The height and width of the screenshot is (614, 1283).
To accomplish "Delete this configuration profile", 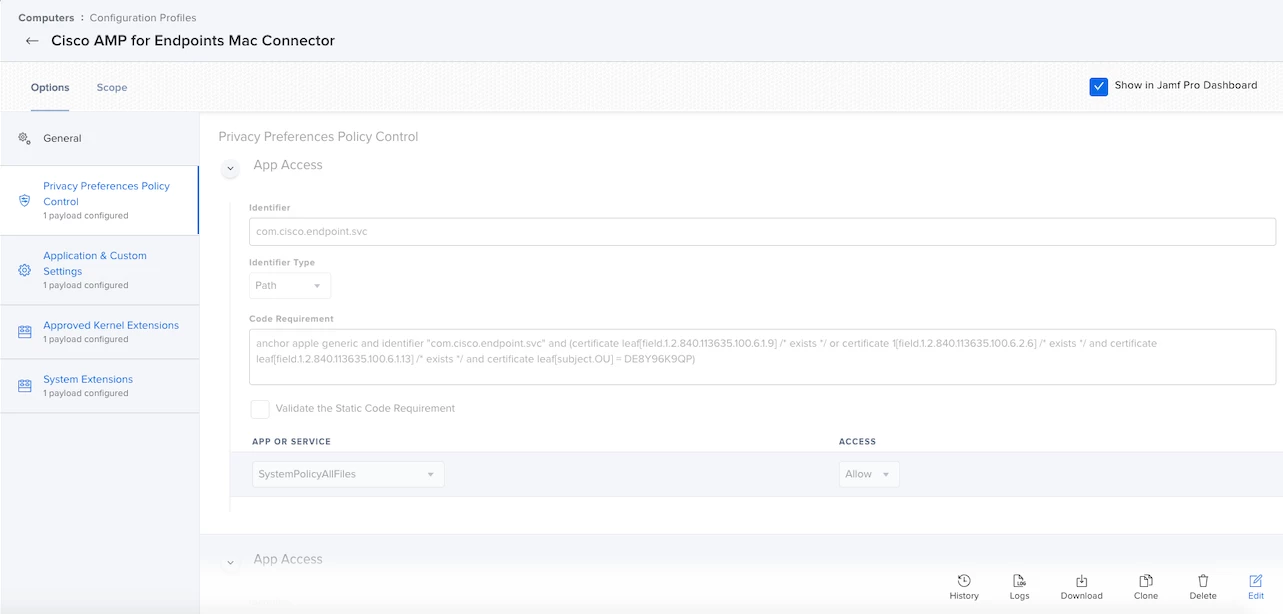I will (x=1203, y=587).
